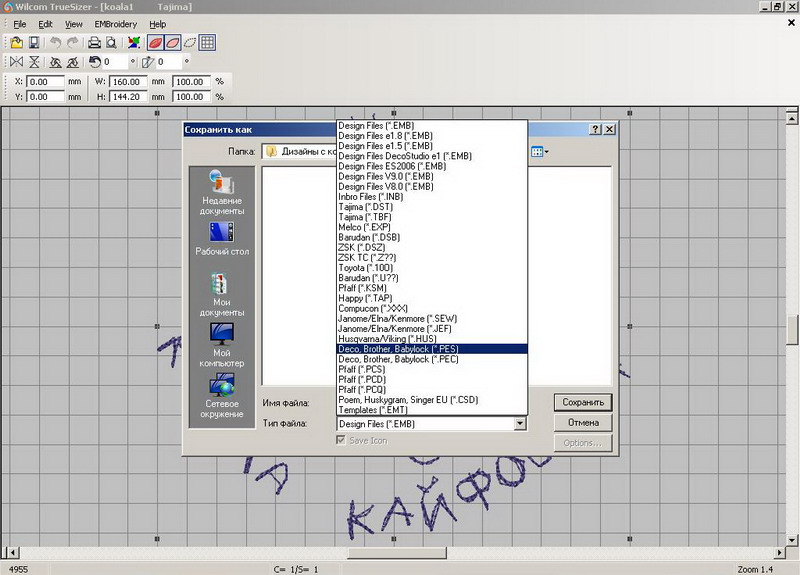Toggle the red stitch view button
Screen dimensions: 800x575
156,43
